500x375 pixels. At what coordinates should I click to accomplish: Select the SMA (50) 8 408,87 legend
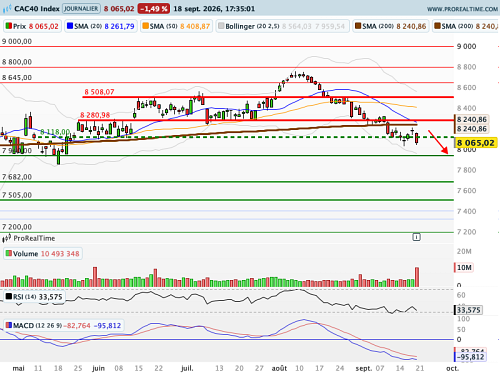pyautogui.click(x=176, y=26)
